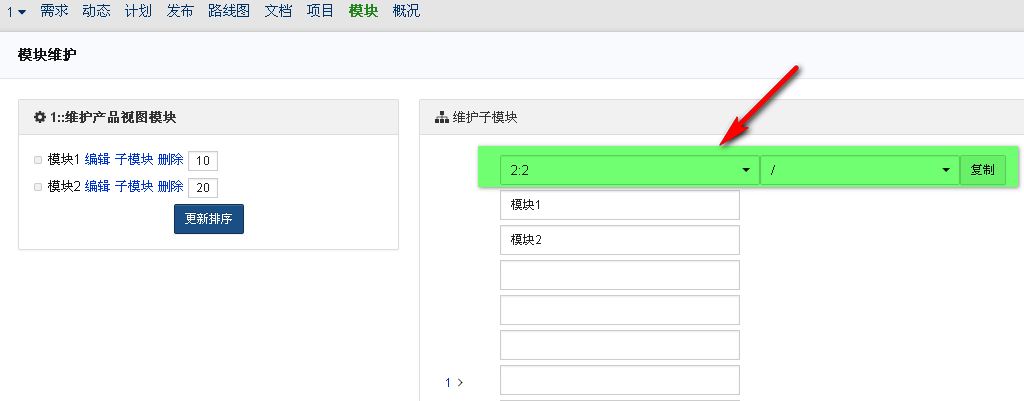Click the gear icon beside 维护产品视图模块
The height and width of the screenshot is (401, 1024).
tap(40, 117)
